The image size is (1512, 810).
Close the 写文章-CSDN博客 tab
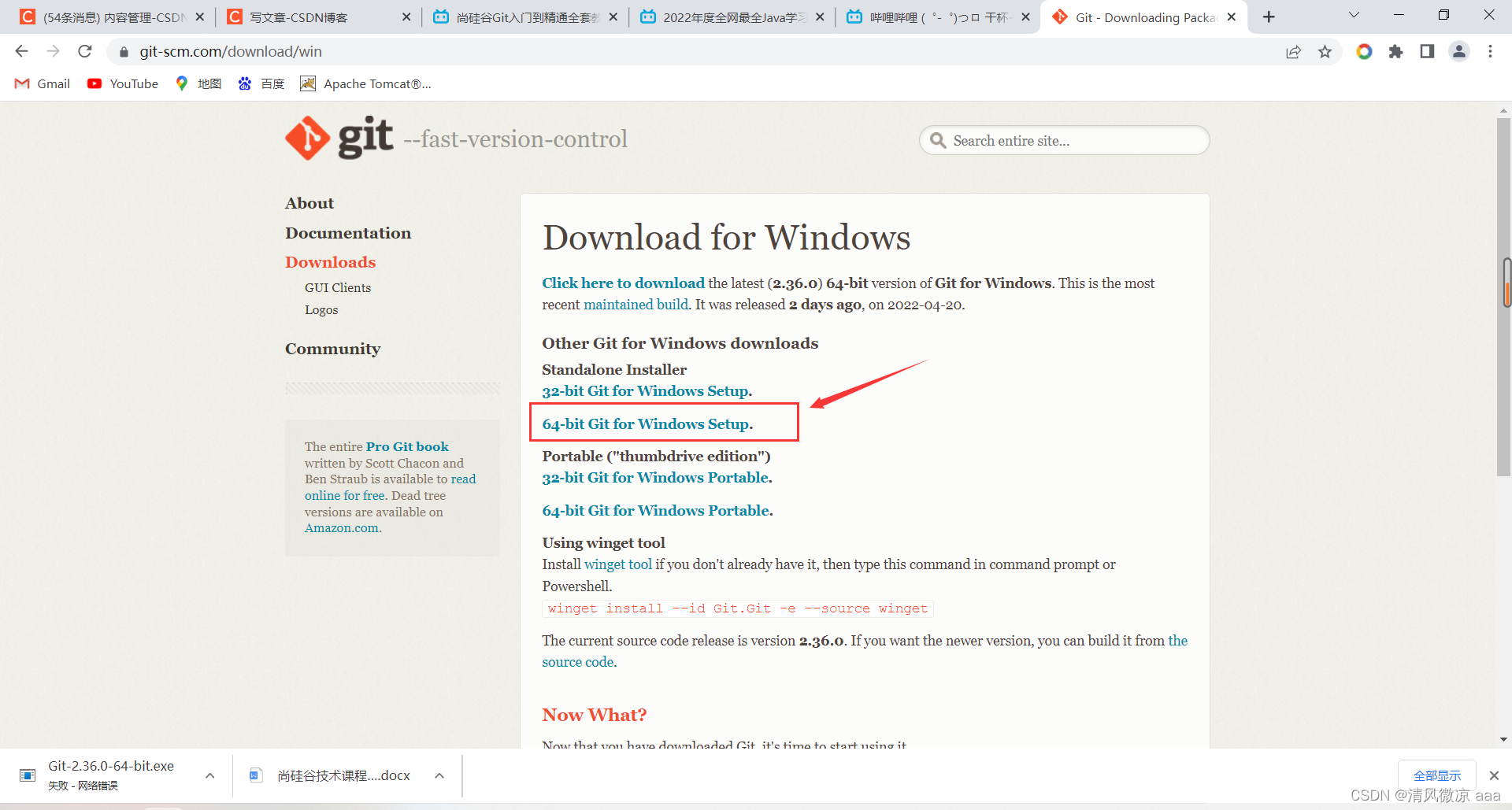(406, 17)
